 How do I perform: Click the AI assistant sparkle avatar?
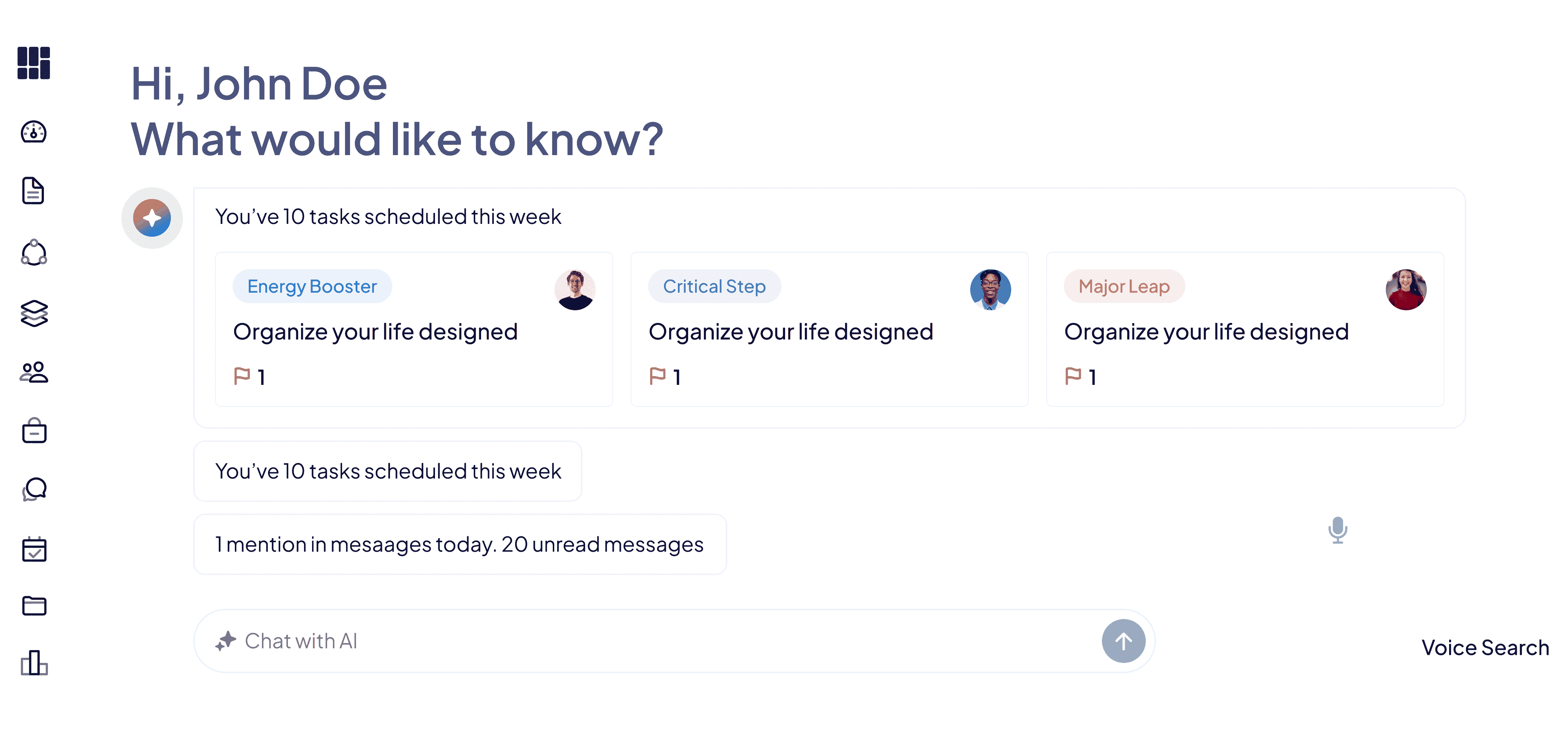click(152, 218)
